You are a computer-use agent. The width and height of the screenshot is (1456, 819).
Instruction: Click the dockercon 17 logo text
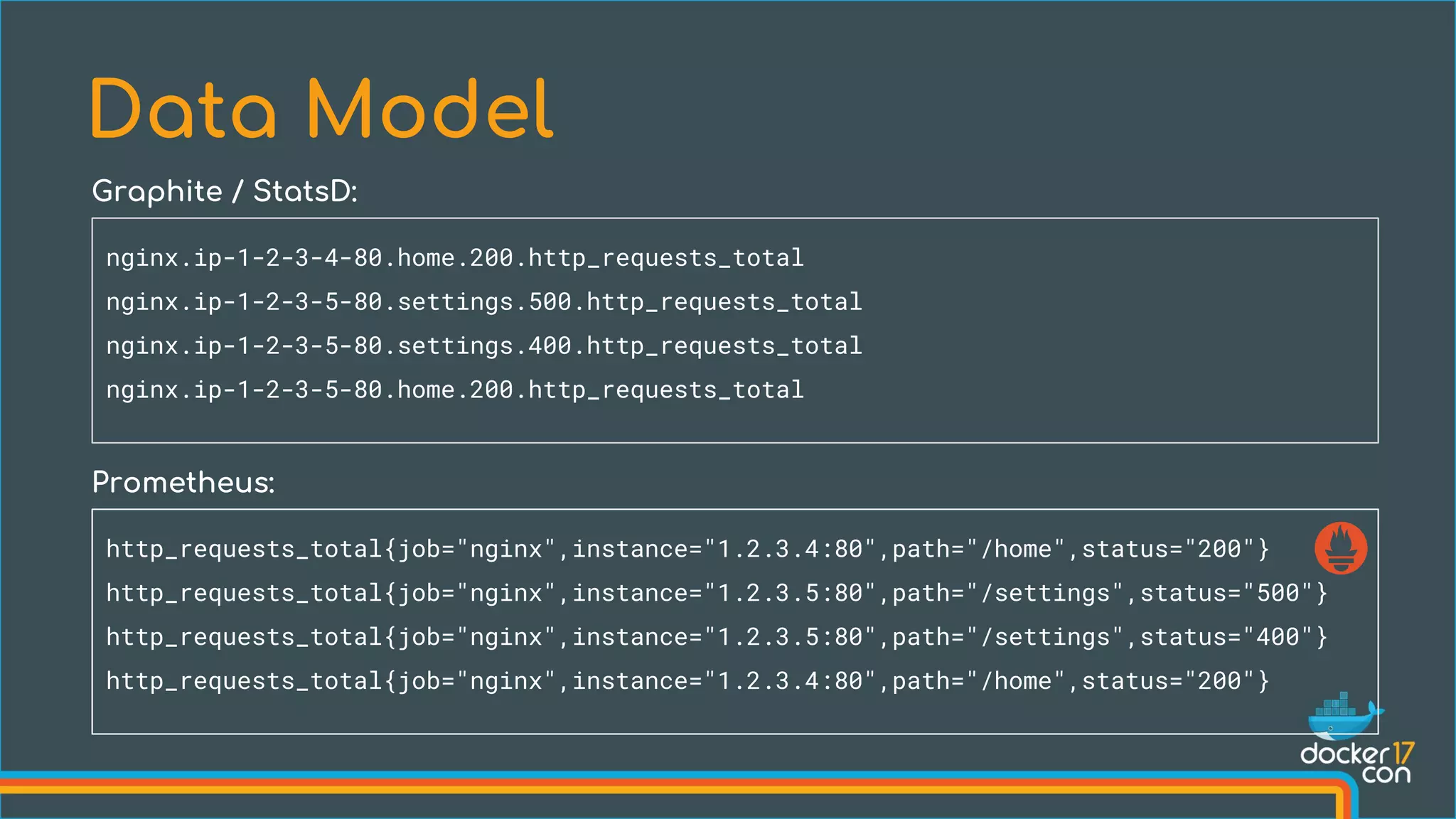click(x=1357, y=763)
